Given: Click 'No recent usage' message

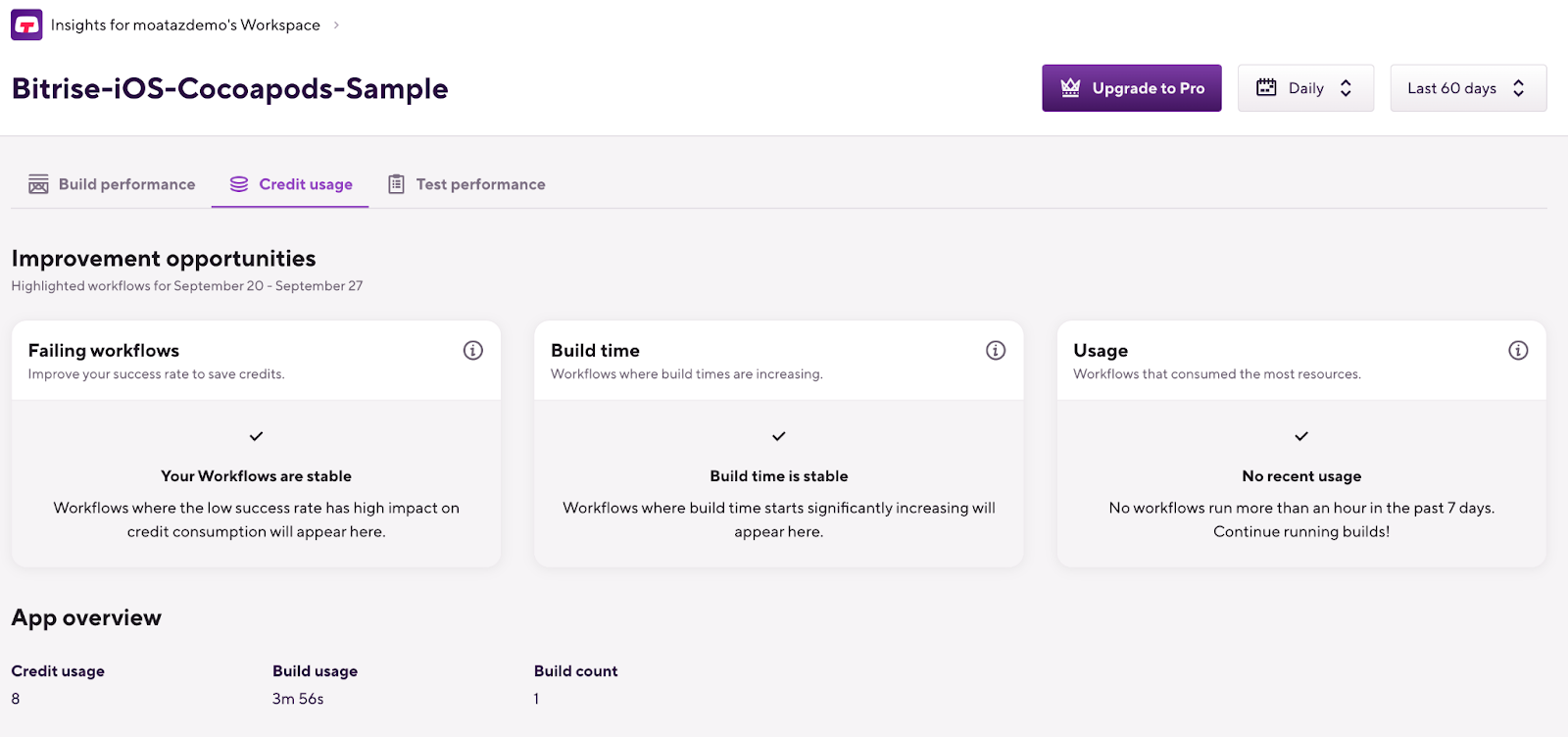Looking at the screenshot, I should 1301,476.
